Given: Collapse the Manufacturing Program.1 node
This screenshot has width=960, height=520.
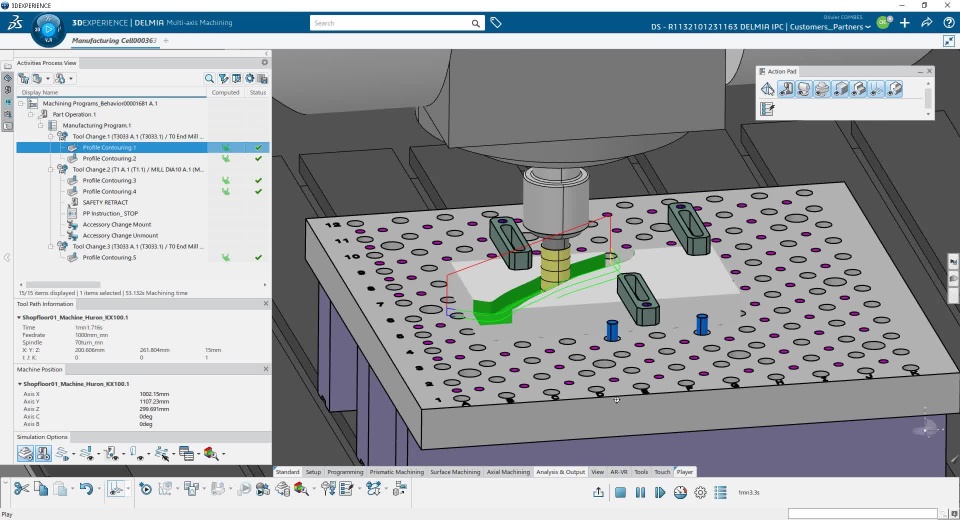Looking at the screenshot, I should coord(41,126).
